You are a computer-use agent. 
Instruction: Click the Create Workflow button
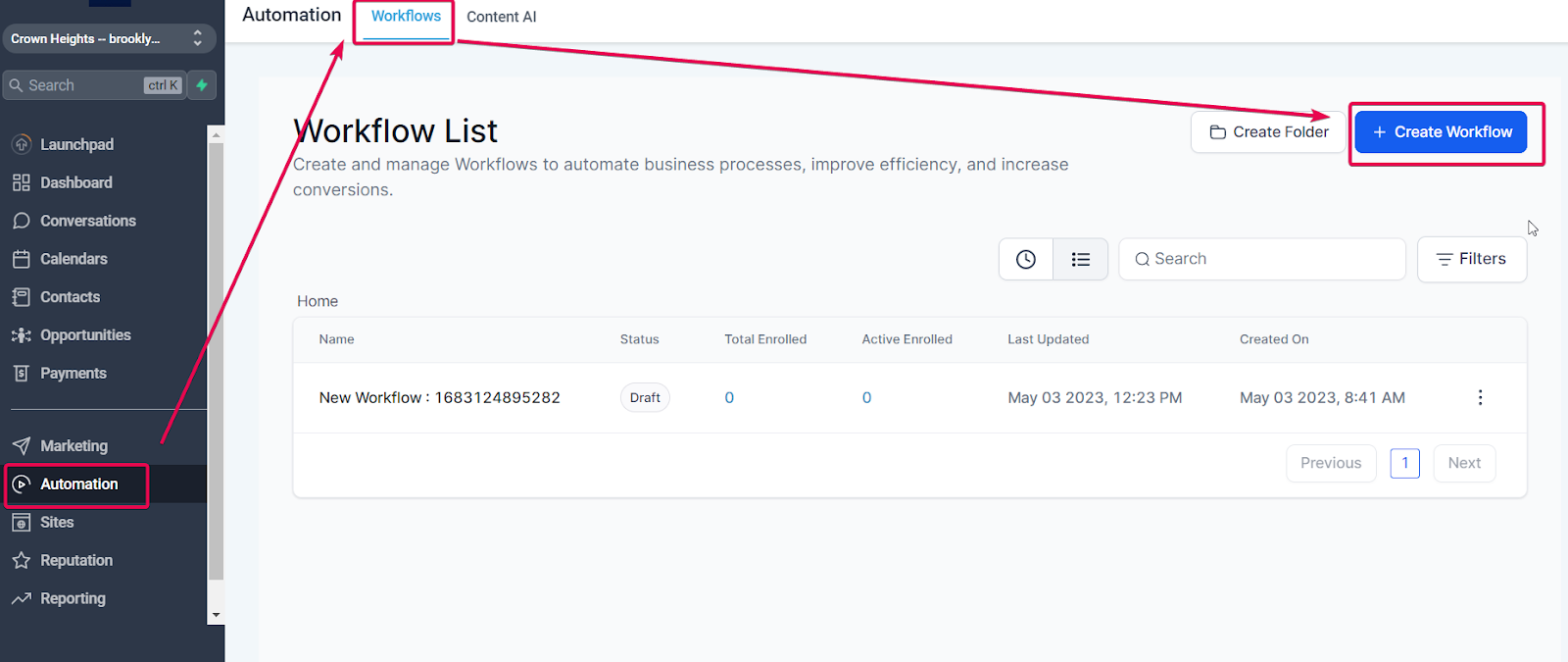[1441, 131]
